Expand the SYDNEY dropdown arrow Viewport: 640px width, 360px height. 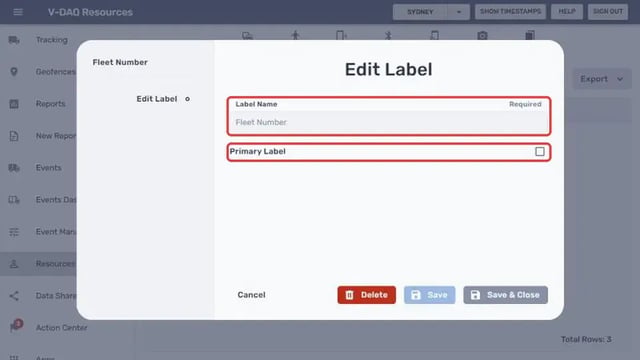459,12
